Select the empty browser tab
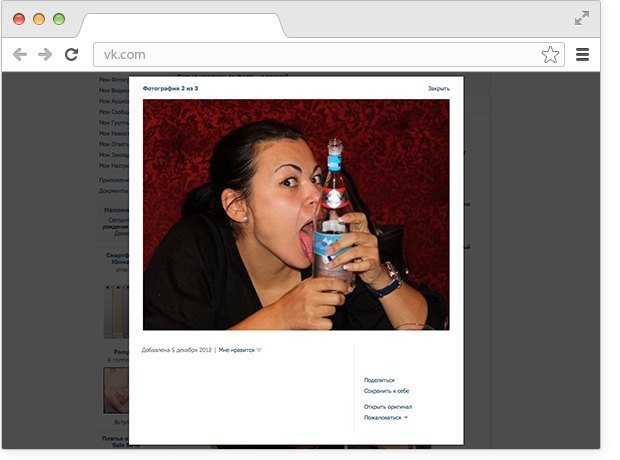Screen dimensions: 620x460 pos(183,26)
